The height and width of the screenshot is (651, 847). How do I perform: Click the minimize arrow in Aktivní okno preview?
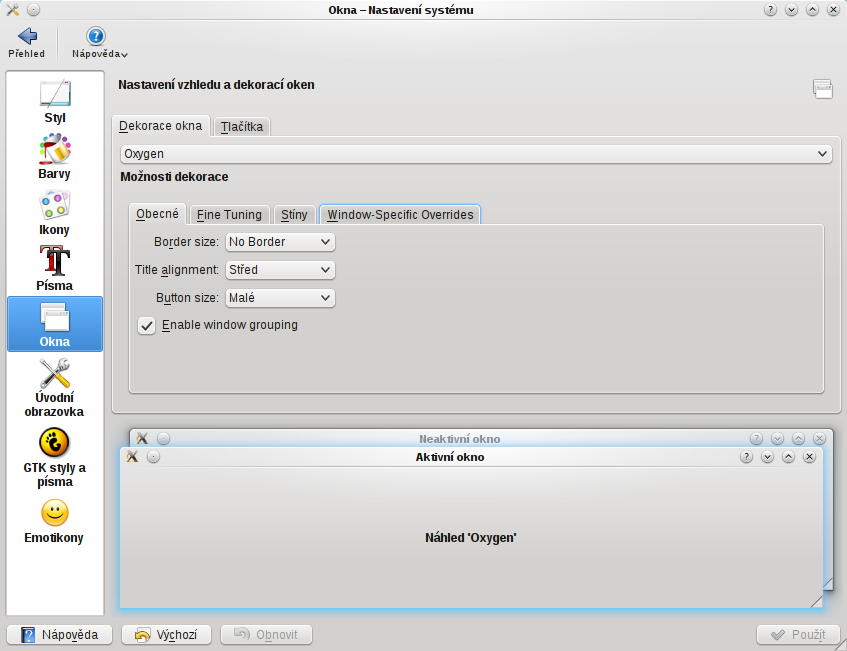tap(767, 457)
